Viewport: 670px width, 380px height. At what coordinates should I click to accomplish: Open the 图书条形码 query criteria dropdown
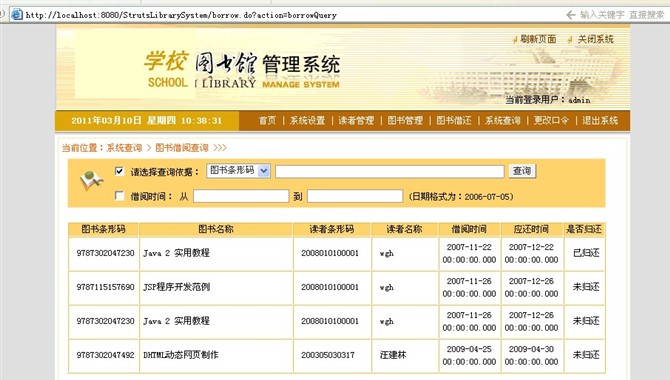click(x=238, y=171)
